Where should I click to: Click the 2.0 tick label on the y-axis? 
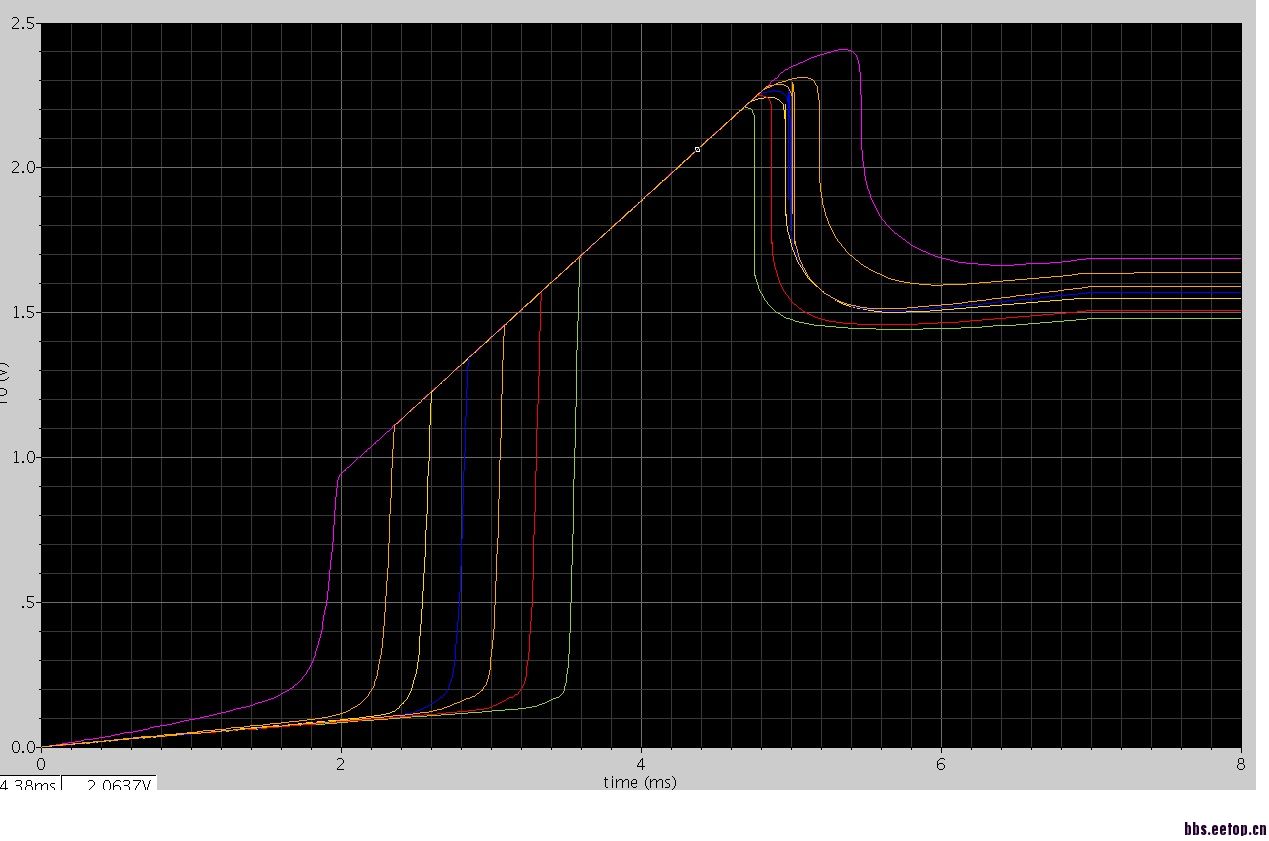24,167
